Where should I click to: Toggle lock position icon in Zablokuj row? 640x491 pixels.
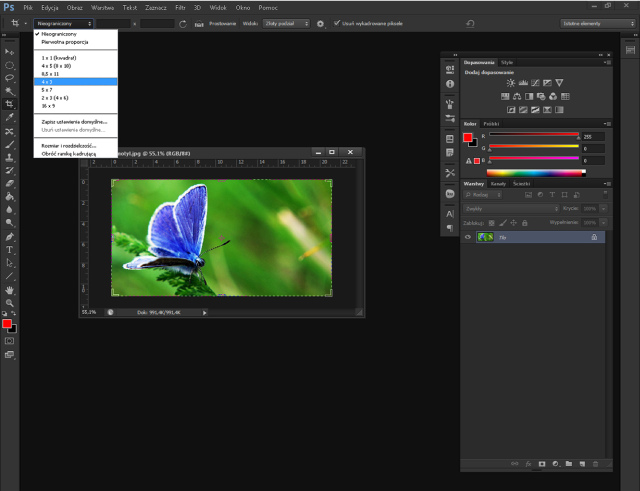tap(513, 223)
